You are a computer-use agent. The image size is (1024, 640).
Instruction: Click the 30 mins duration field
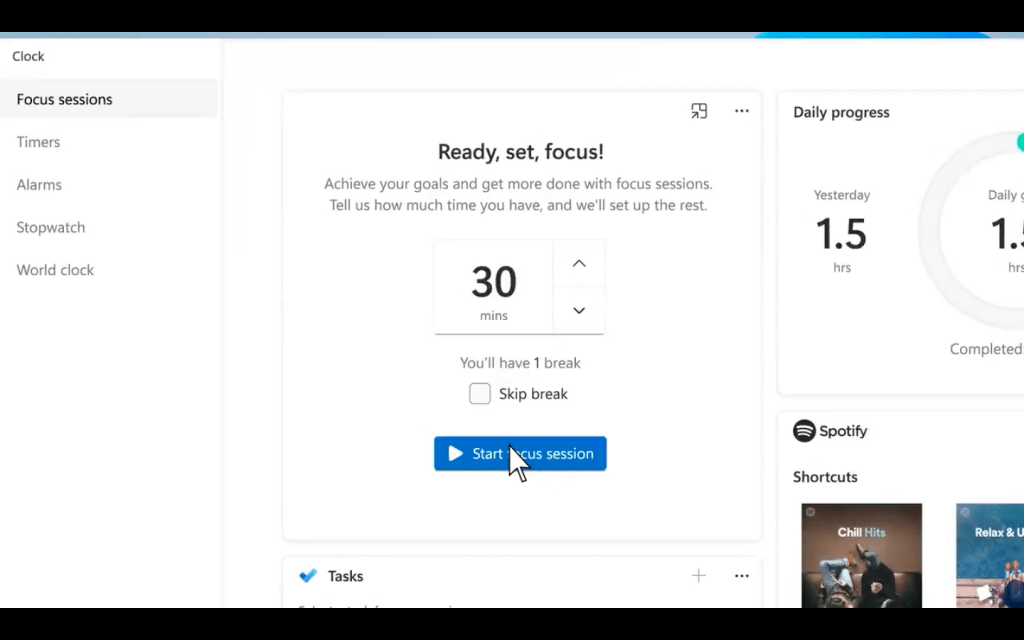494,287
